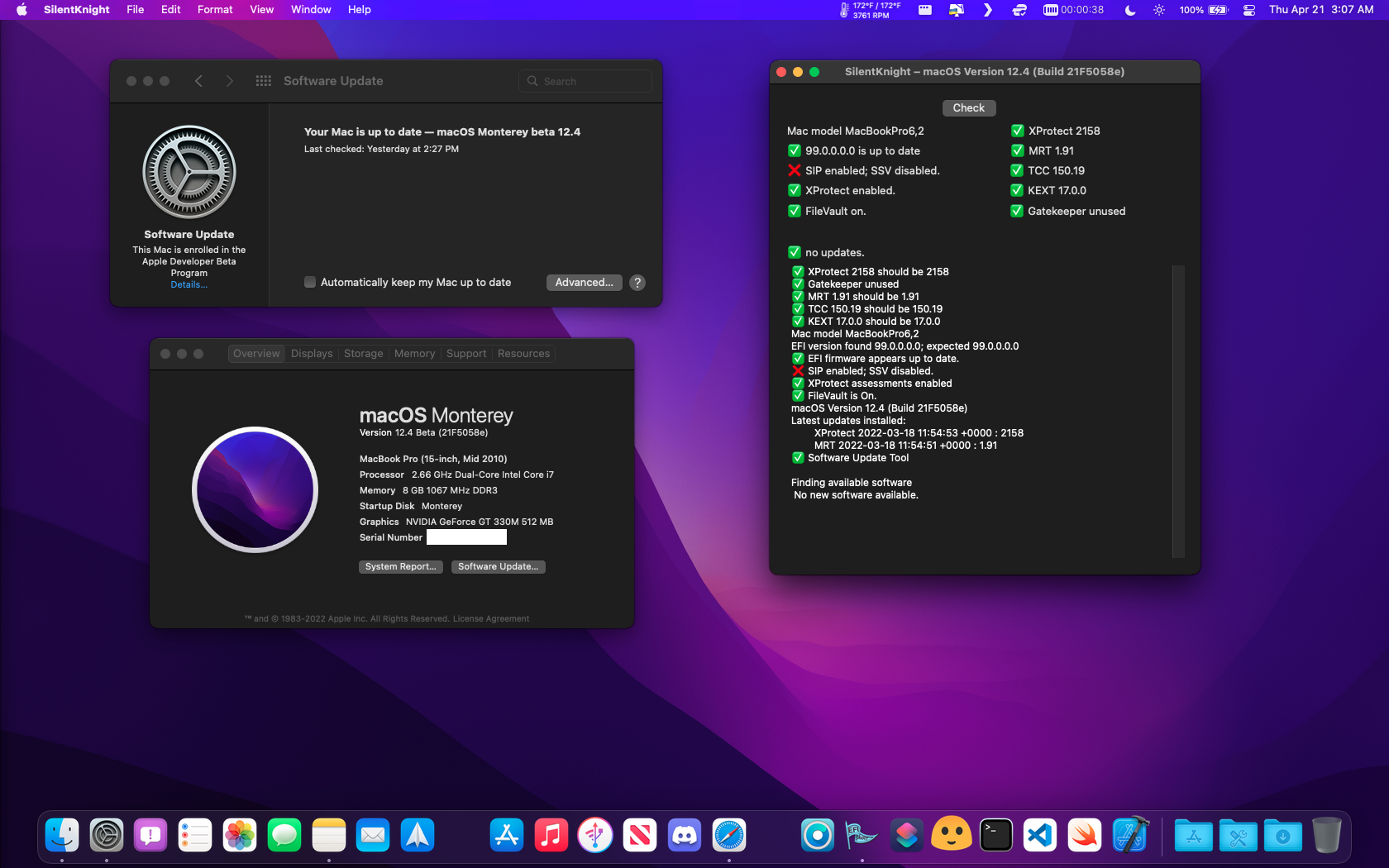This screenshot has height=868, width=1389.
Task: Open the pink USB-symbol app in Dock
Action: (595, 835)
